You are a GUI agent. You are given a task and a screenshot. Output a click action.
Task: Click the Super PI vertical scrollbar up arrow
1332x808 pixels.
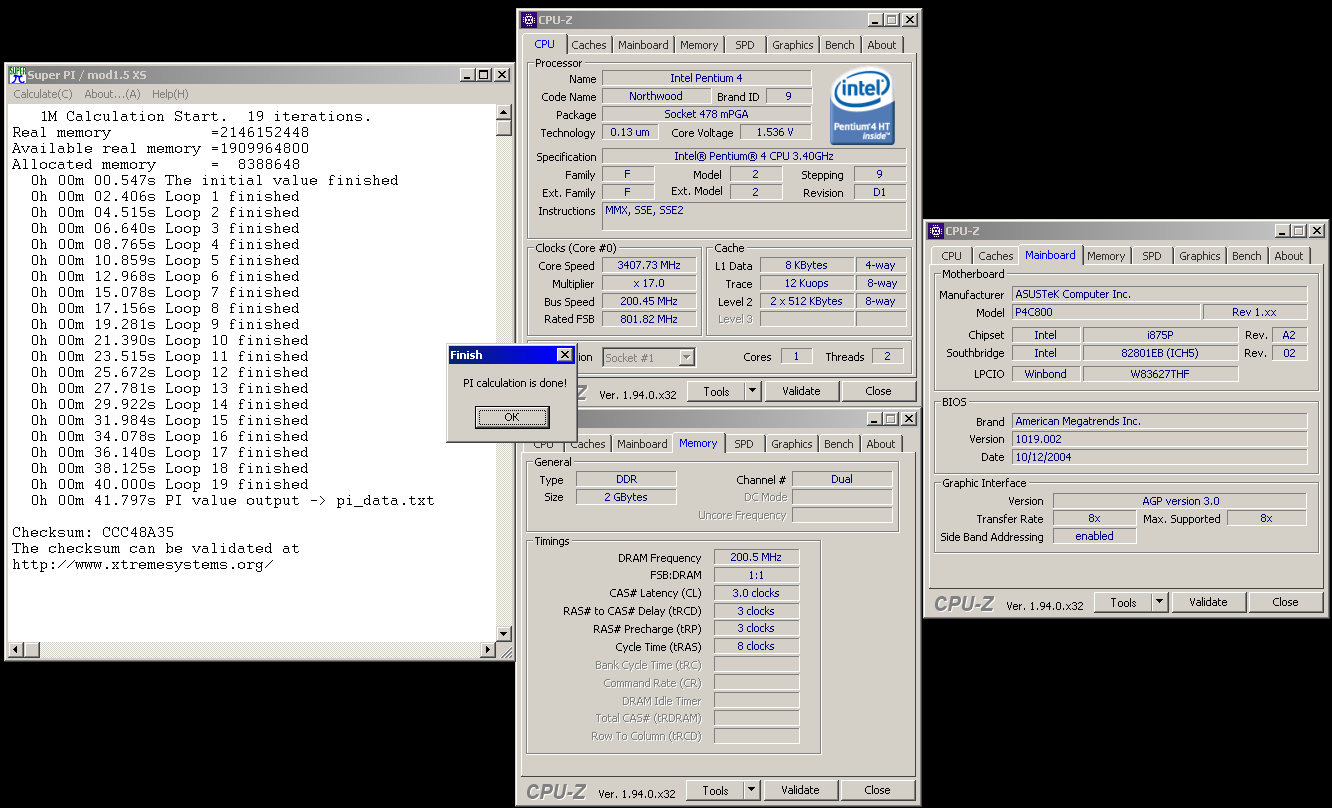coord(504,112)
